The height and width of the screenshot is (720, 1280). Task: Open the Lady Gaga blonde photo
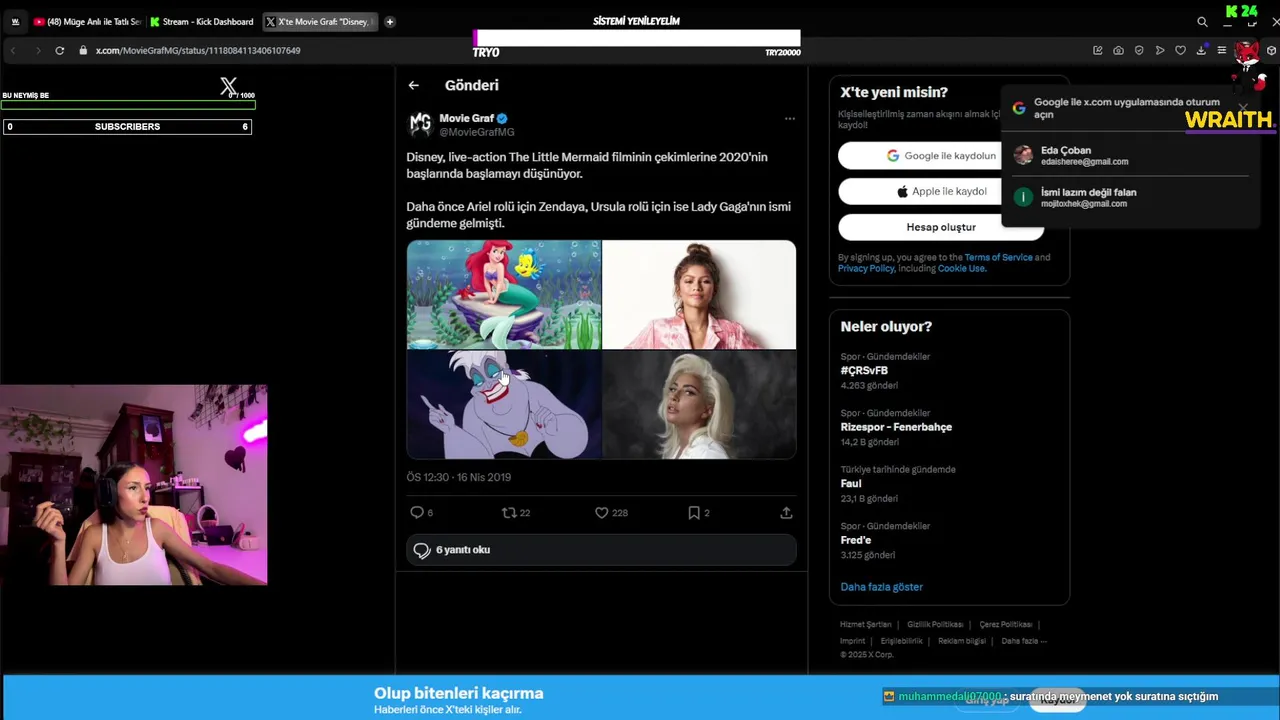tap(699, 405)
